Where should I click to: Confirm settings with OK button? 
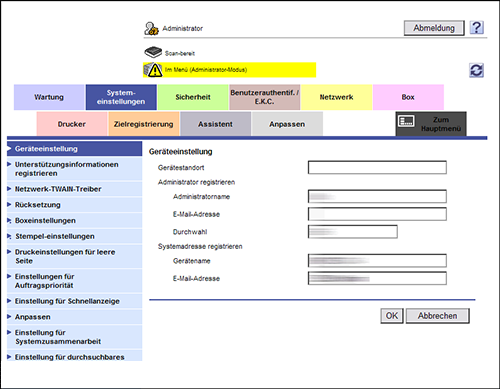coord(392,316)
